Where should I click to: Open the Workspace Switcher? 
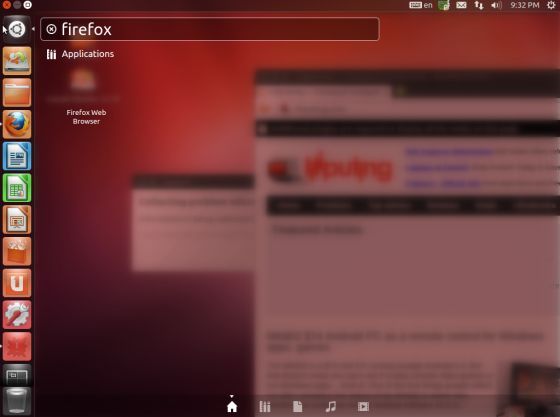click(x=17, y=375)
